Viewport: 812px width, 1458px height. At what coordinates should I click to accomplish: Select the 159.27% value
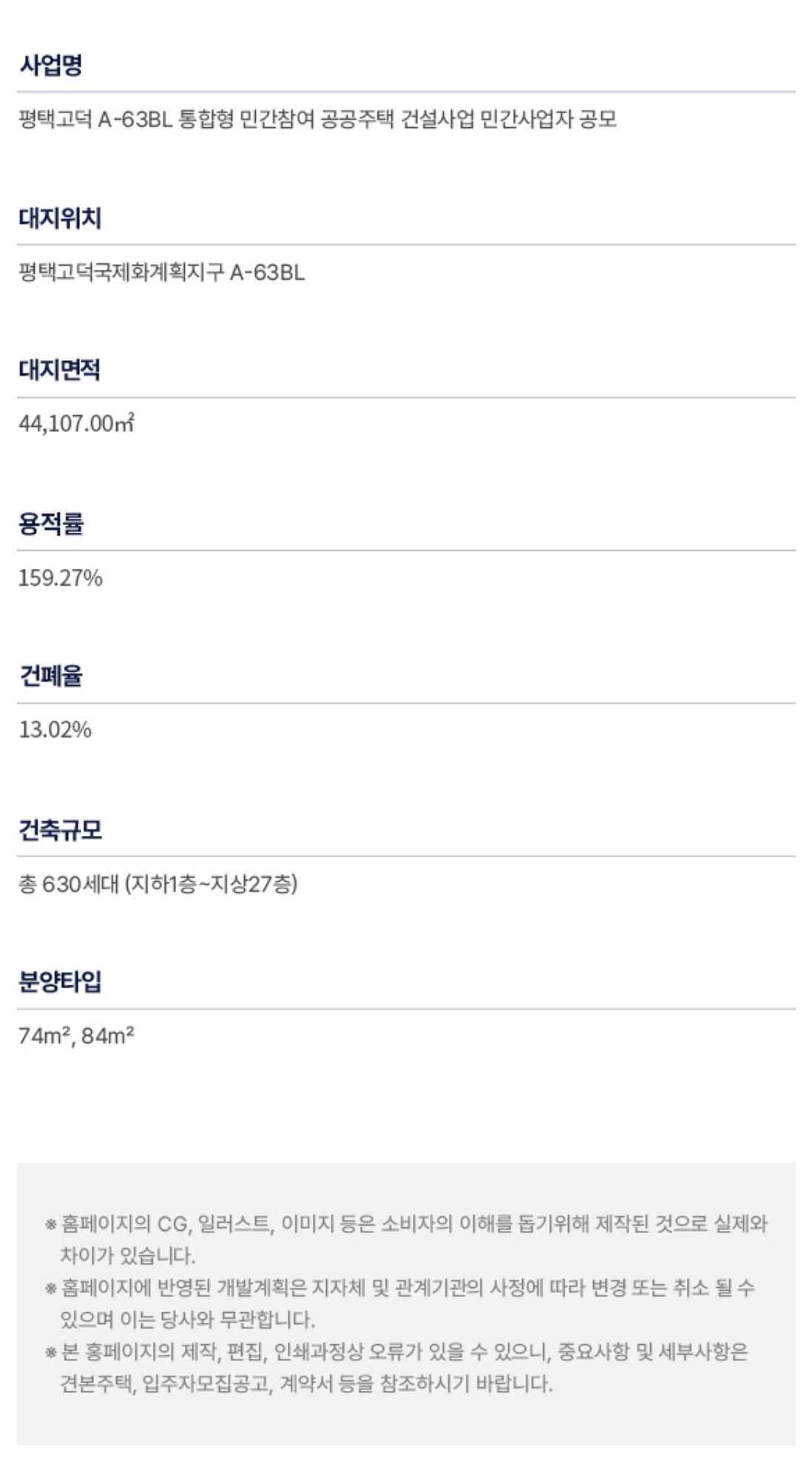point(60,578)
